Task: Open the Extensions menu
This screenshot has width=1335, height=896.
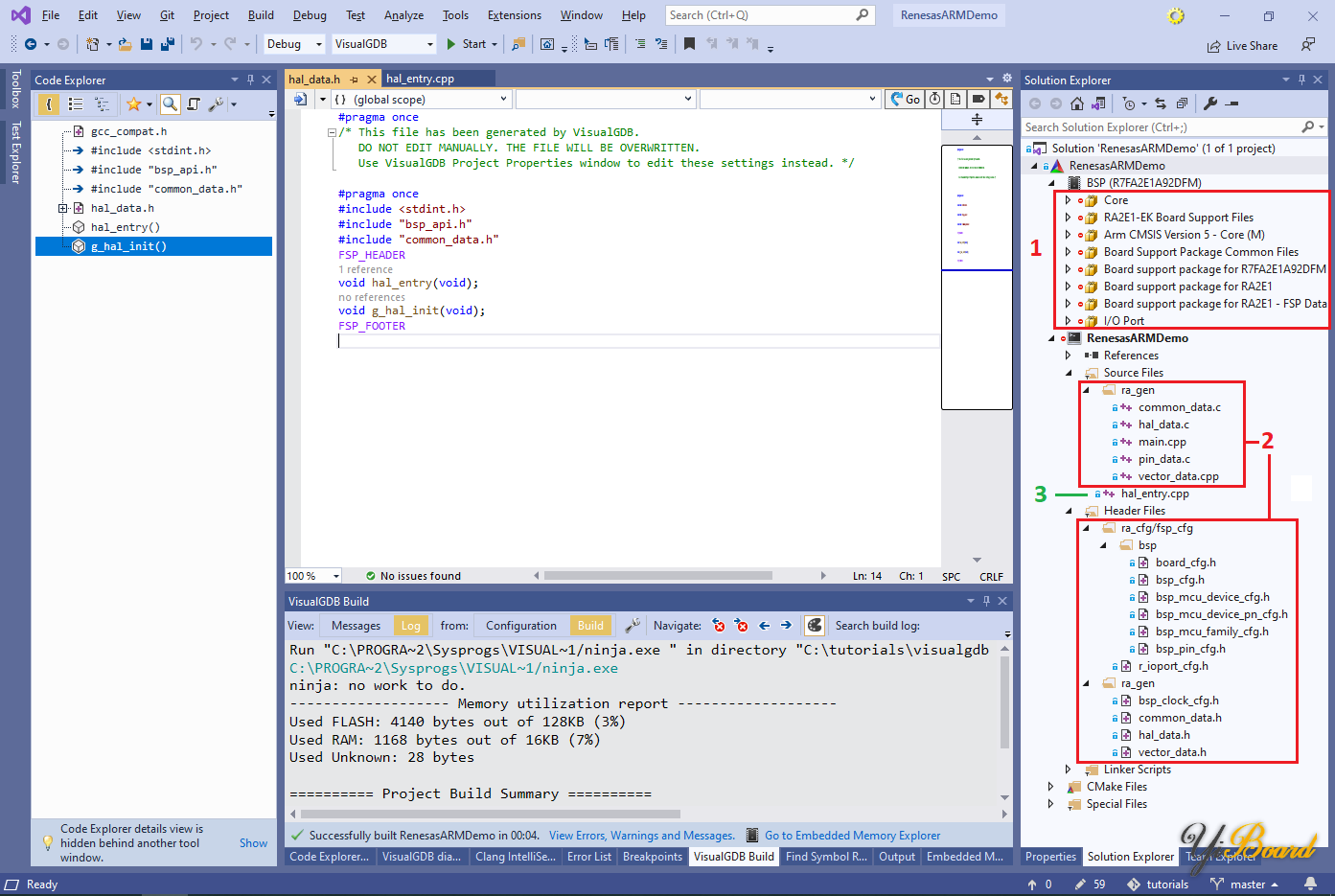Action: pos(515,15)
